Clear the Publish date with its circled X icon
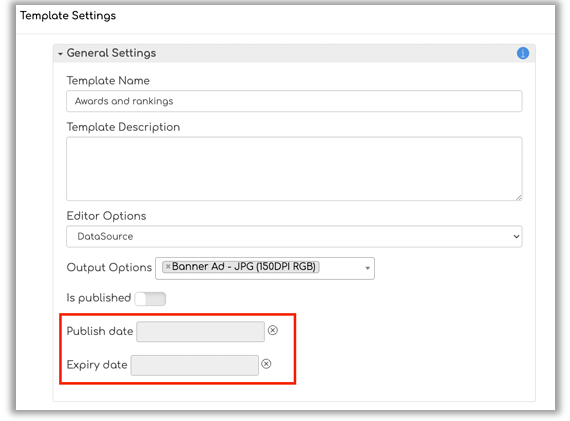The image size is (570, 421). tap(273, 330)
